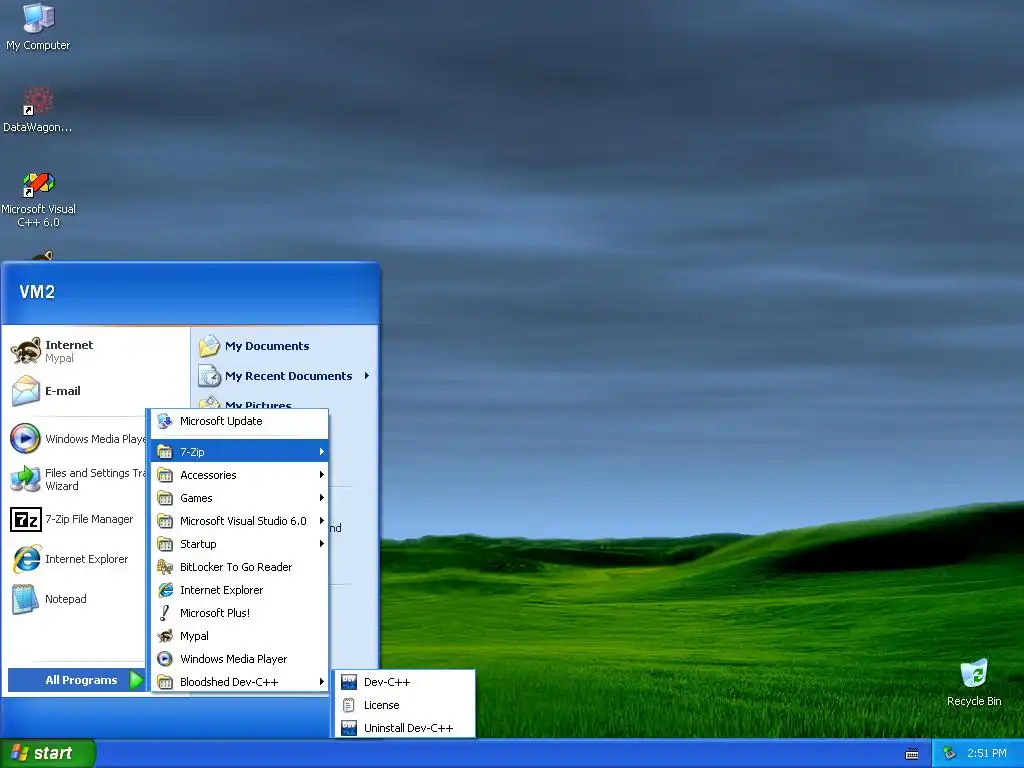Click the Microsoft Plus! label

pyautogui.click(x=215, y=613)
